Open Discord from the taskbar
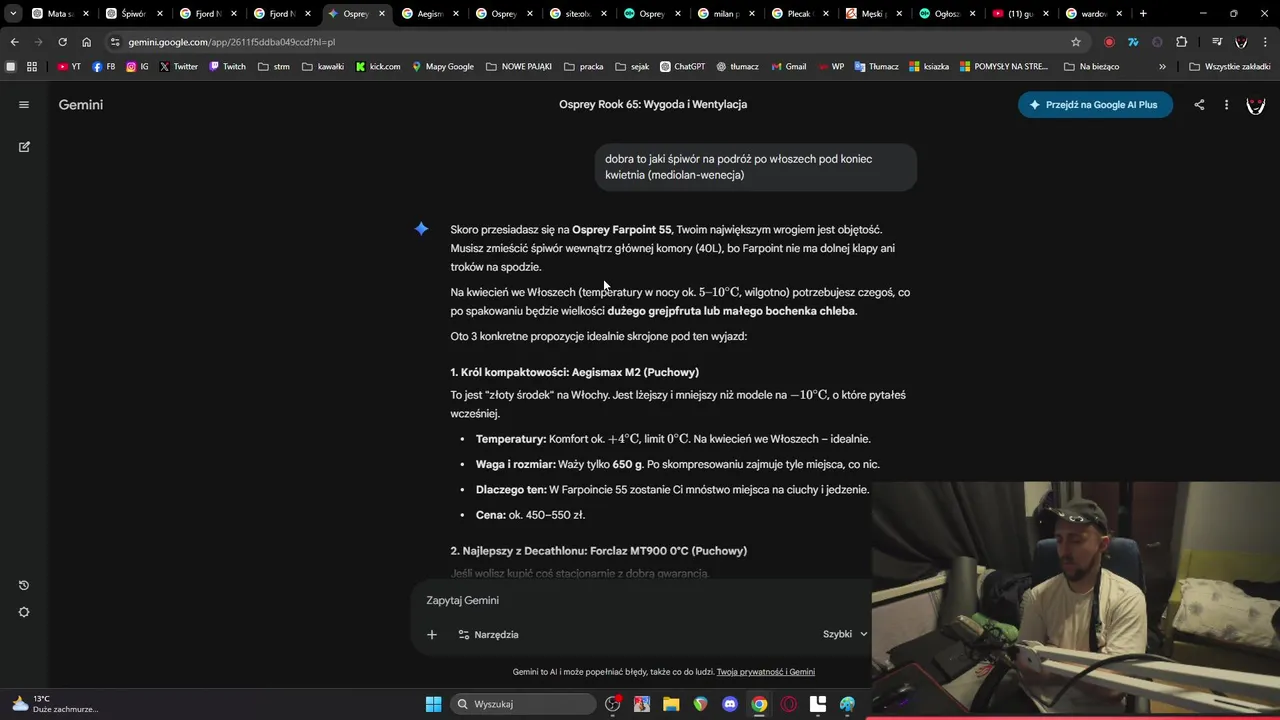 [x=730, y=704]
